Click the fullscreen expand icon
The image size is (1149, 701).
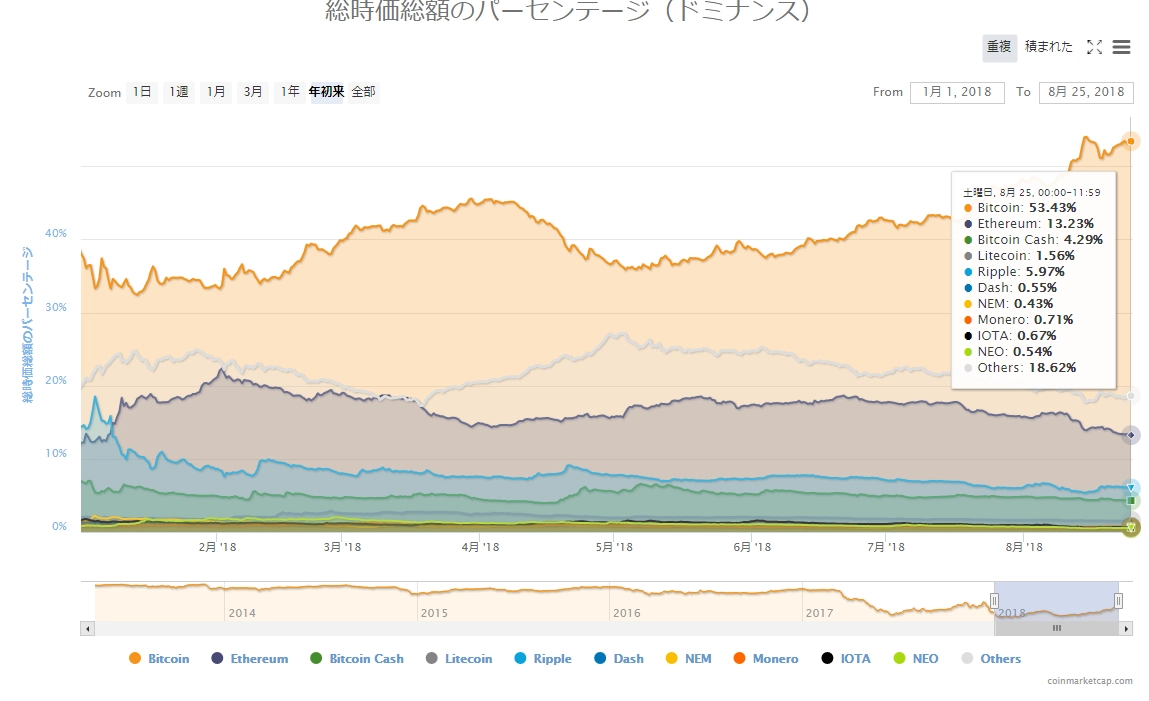coord(1094,47)
